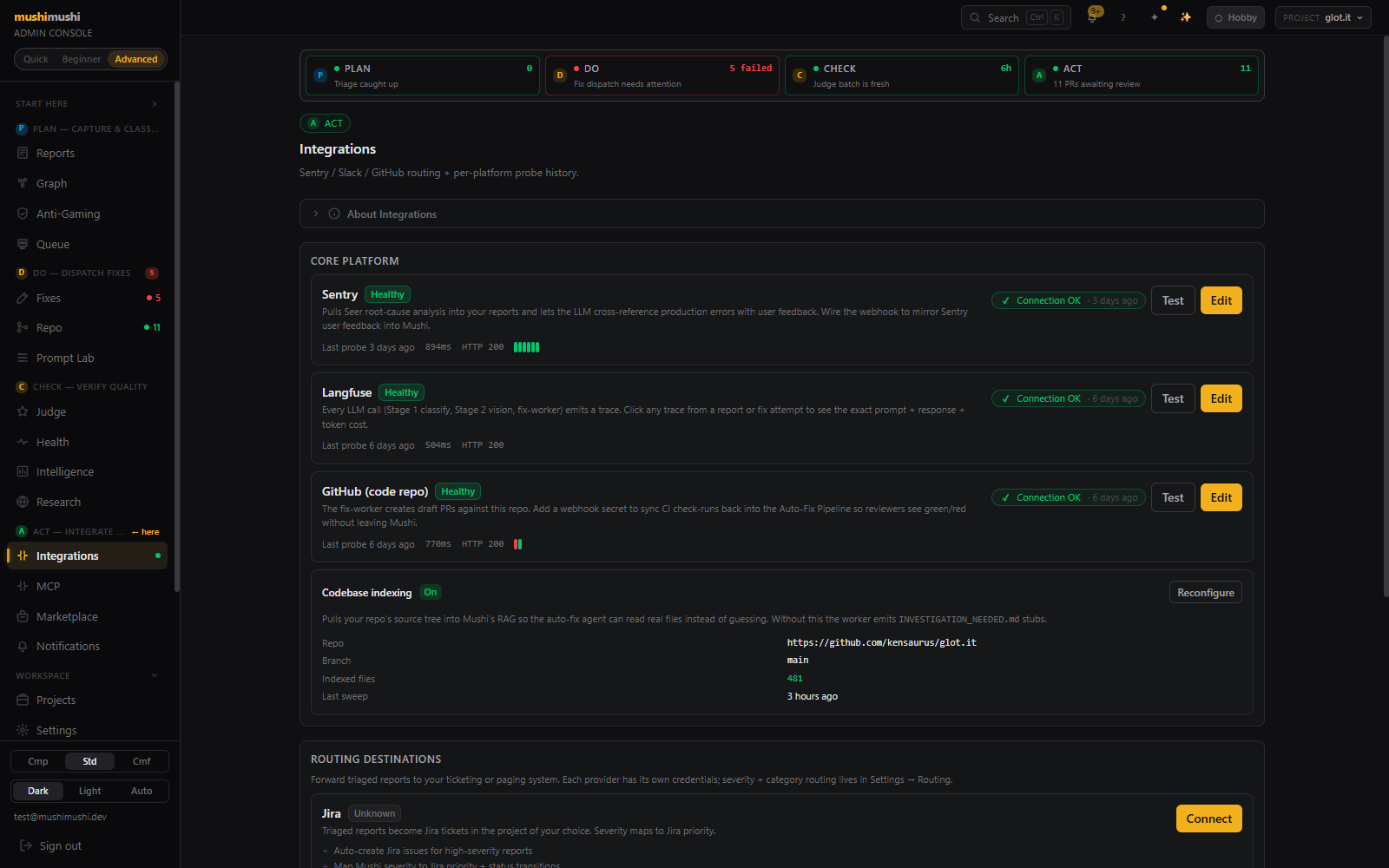Click the Hobby plan badge

[1235, 17]
